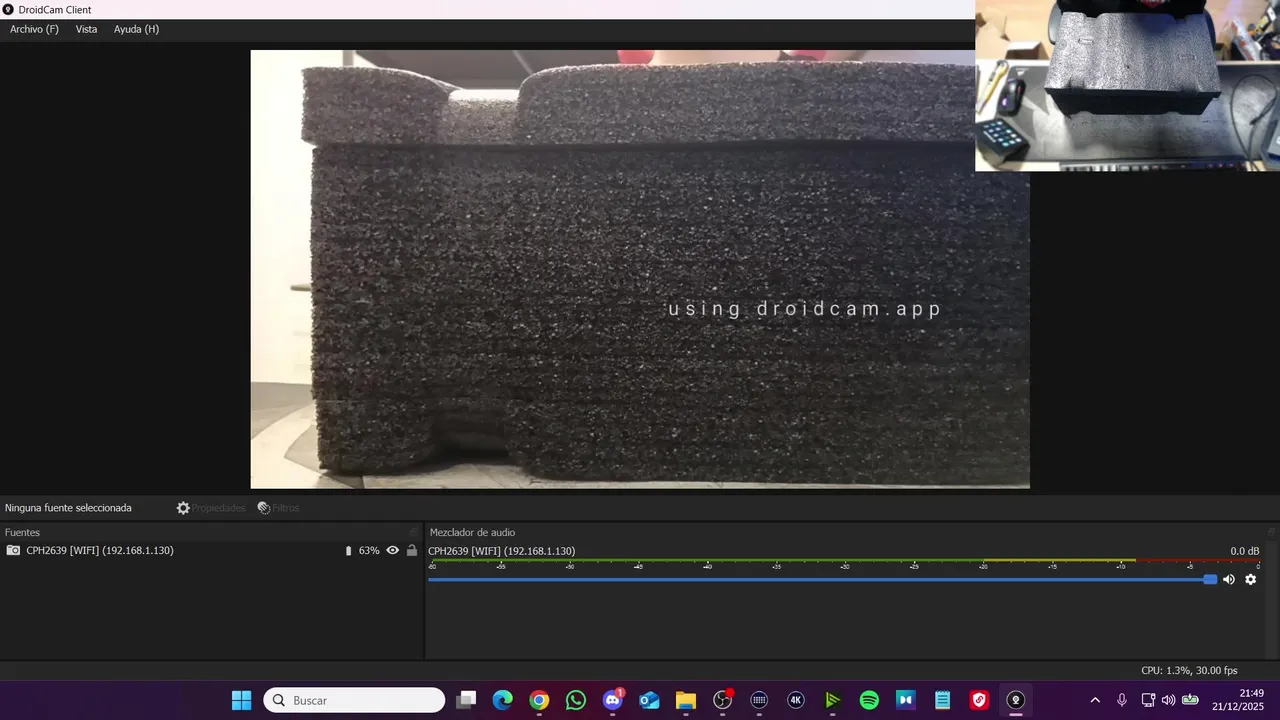Viewport: 1280px width, 720px height.
Task: Open Task View on the taskbar
Action: (x=466, y=700)
